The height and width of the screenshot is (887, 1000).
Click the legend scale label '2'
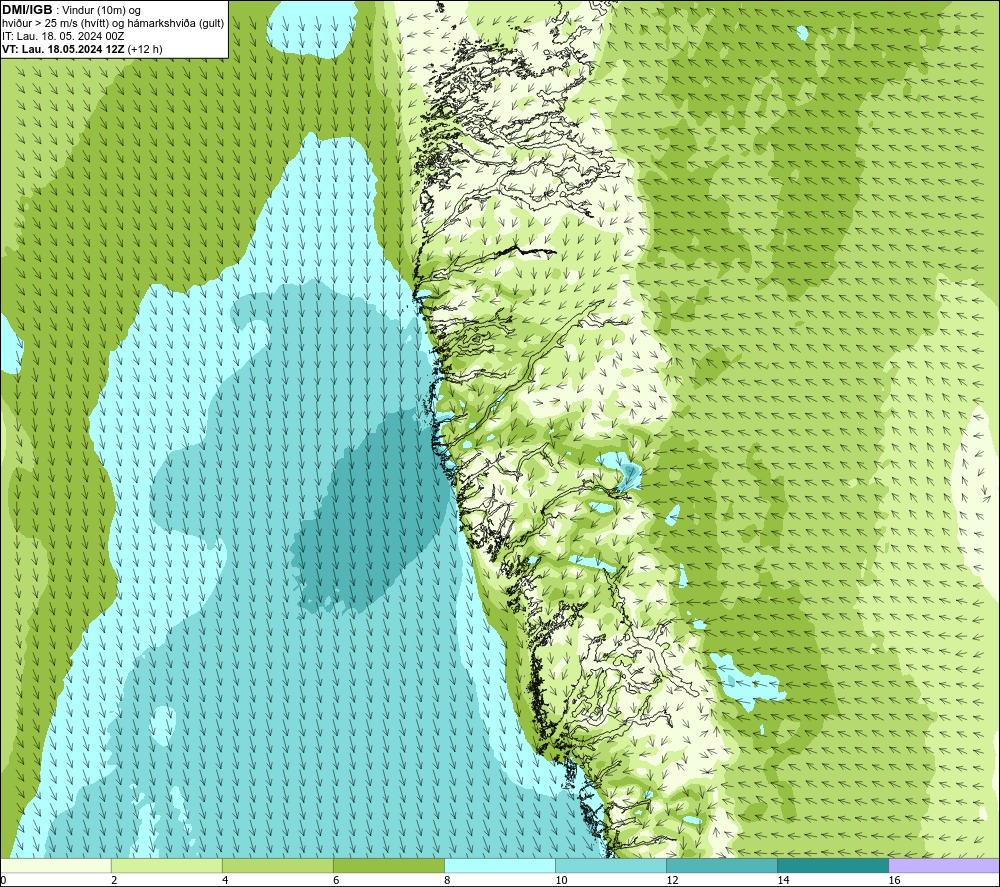click(114, 880)
